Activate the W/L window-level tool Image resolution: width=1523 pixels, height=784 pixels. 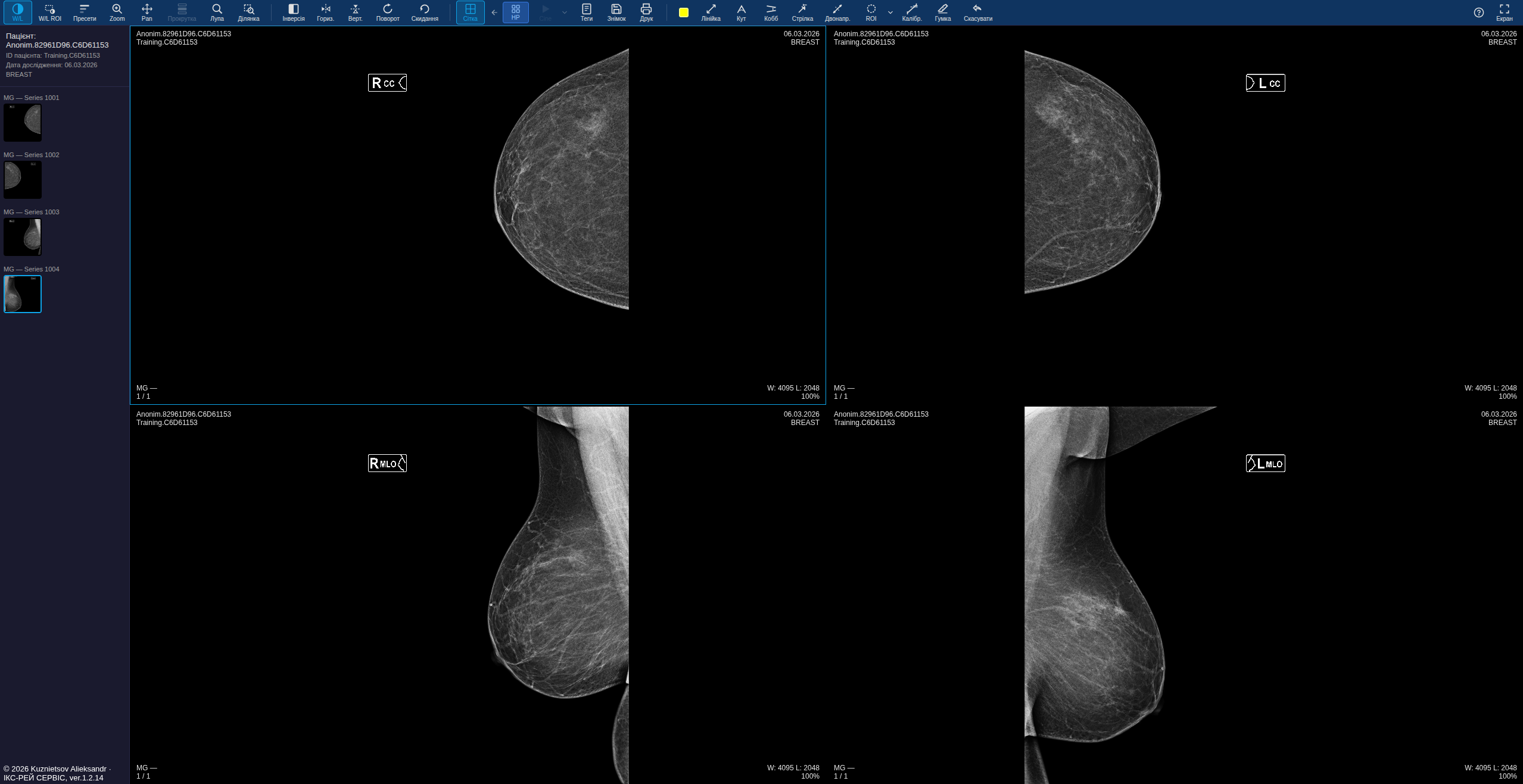[18, 13]
